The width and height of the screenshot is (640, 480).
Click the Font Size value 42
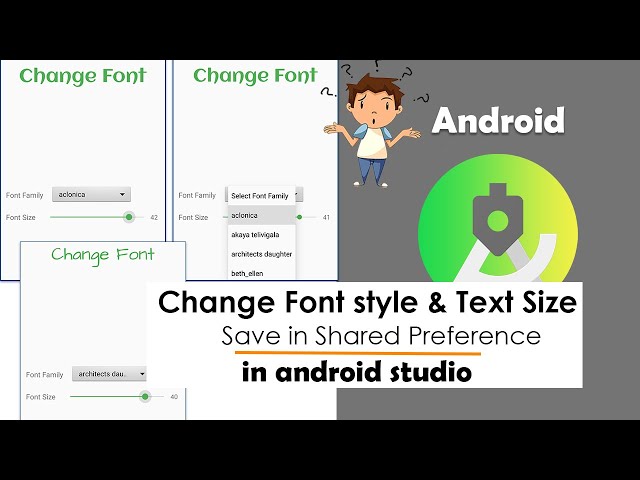tap(154, 218)
